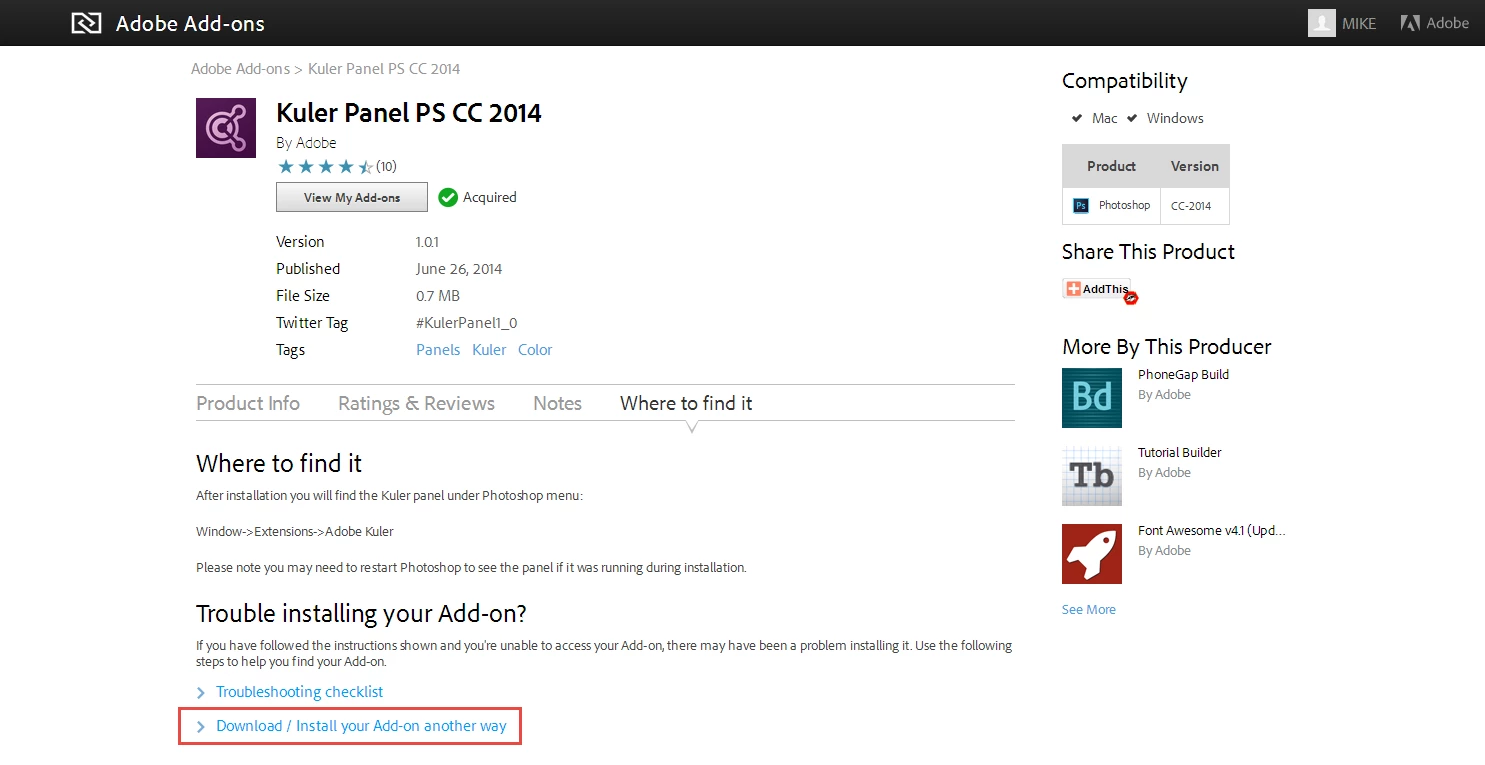
Task: Open the Kuler tag link
Action: tap(489, 350)
